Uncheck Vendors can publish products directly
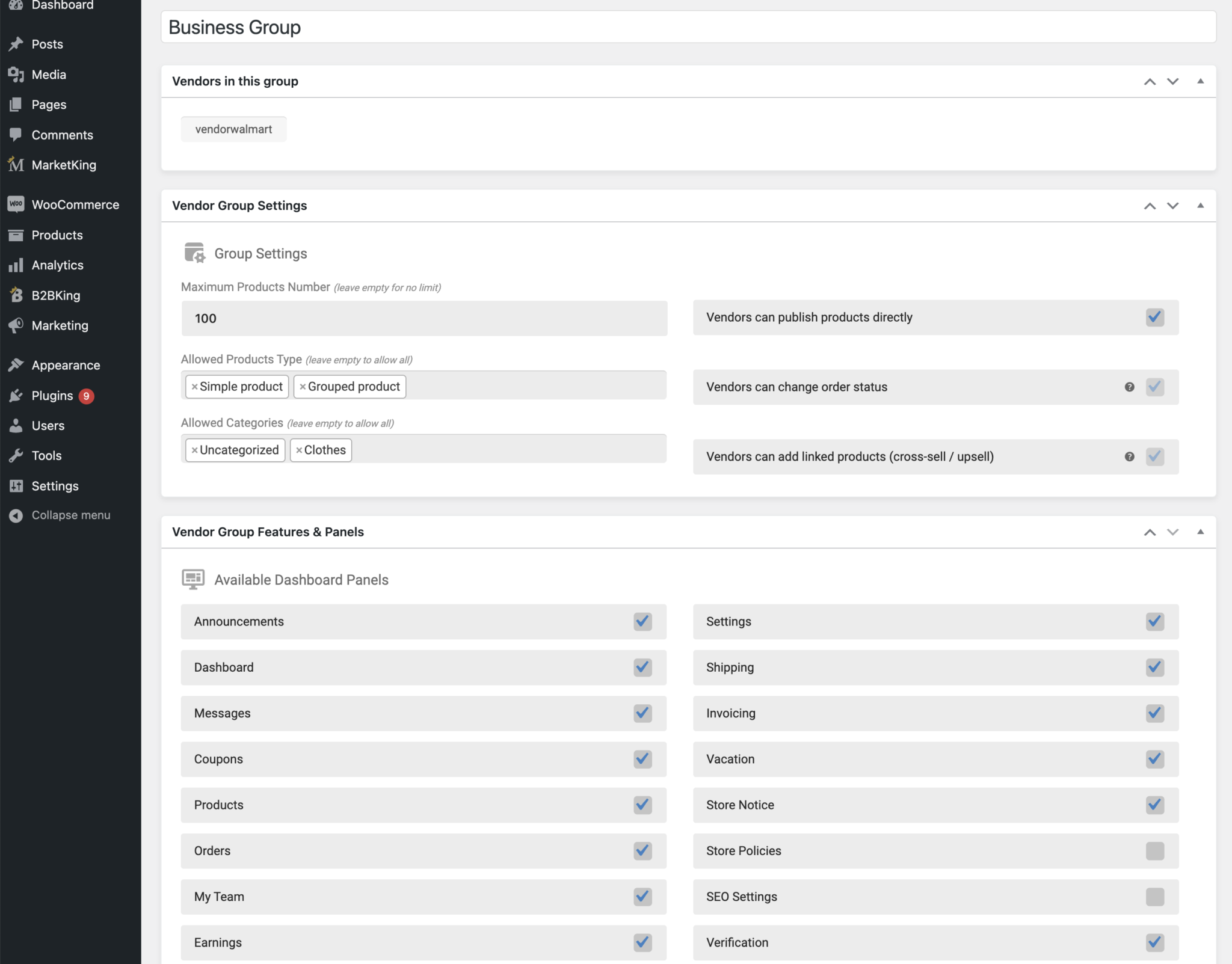Viewport: 1232px width, 964px height. [1154, 317]
